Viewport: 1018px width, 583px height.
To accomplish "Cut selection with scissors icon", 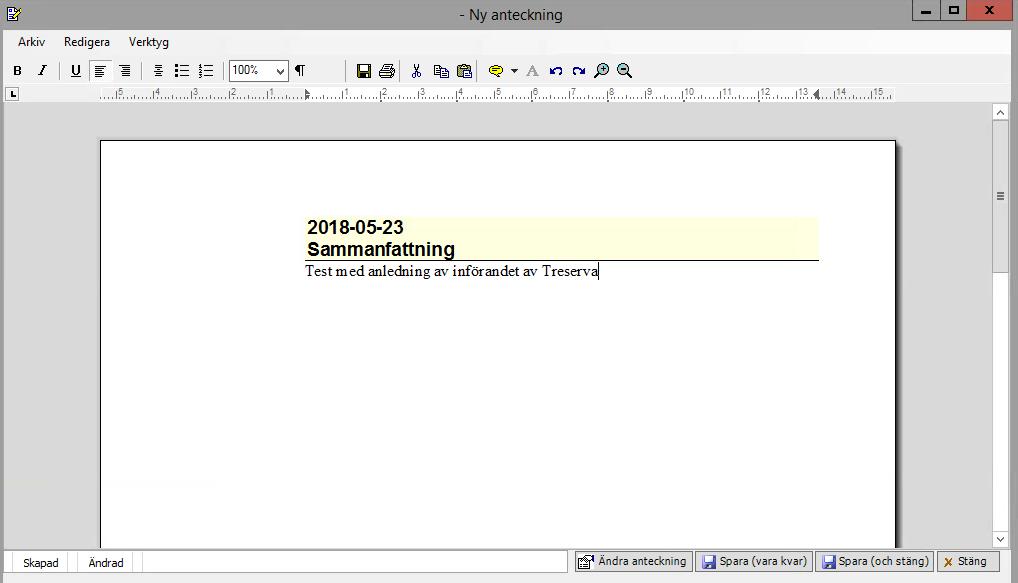I will tap(417, 71).
